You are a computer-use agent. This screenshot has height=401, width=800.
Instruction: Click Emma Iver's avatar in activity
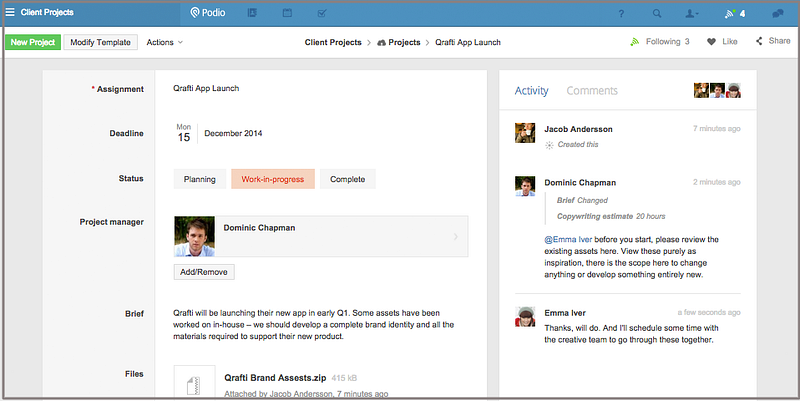pyautogui.click(x=525, y=316)
